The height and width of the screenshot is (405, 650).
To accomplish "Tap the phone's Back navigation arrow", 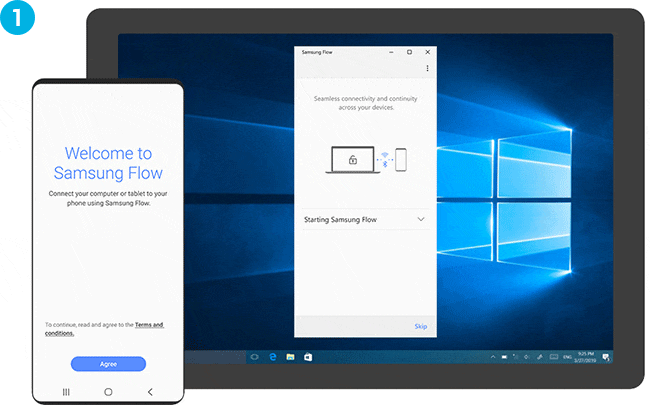I will point(150,392).
